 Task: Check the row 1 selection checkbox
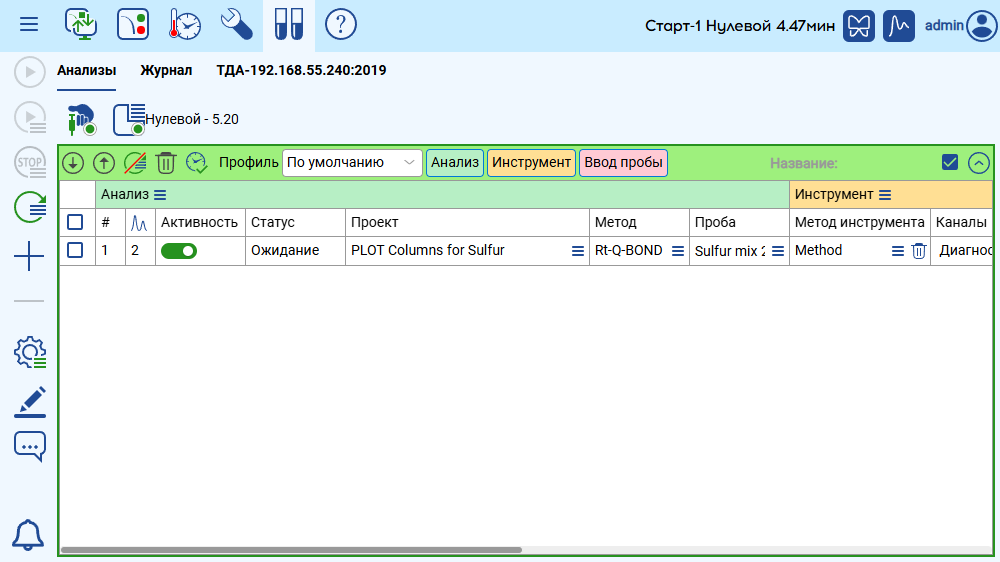coord(75,251)
